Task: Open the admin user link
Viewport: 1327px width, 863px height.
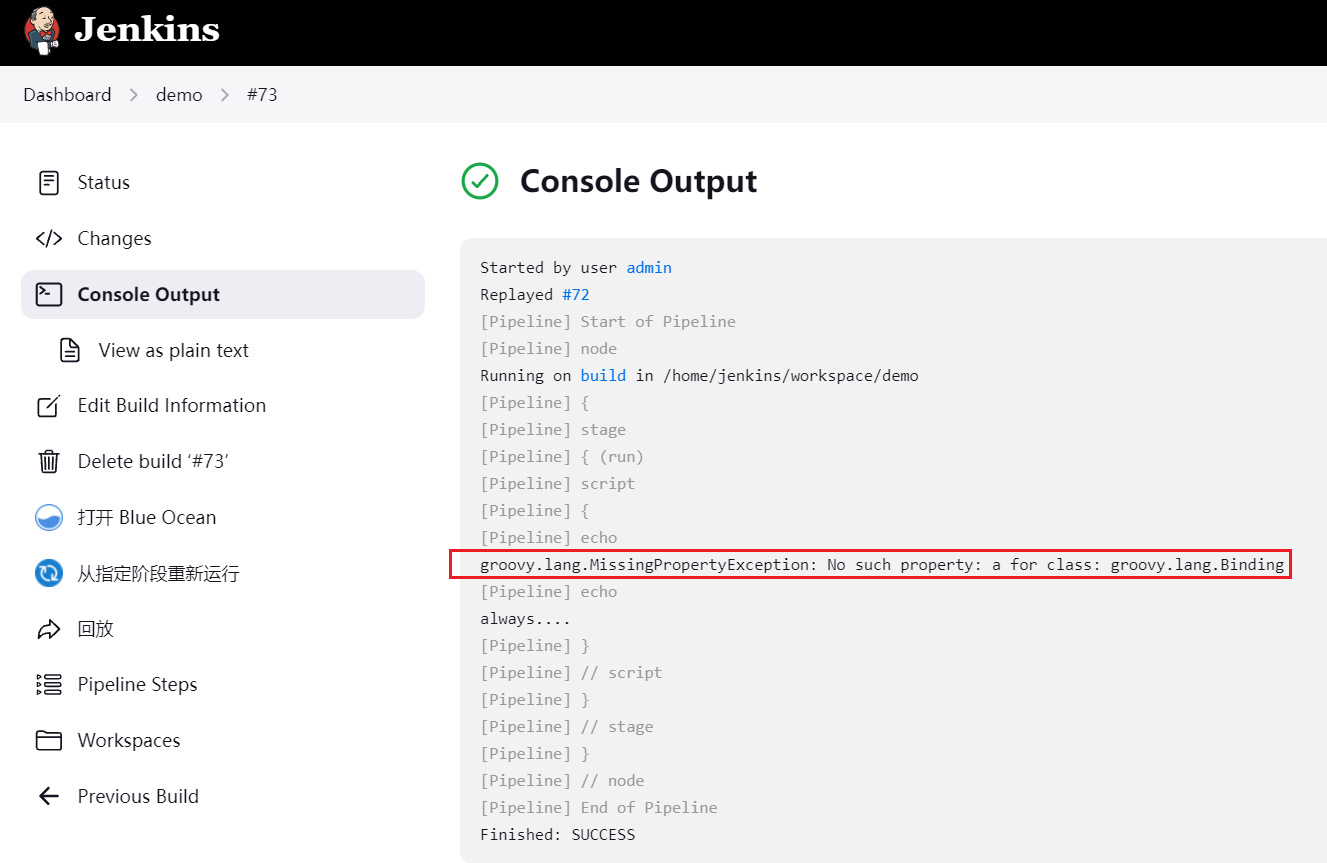Action: tap(649, 268)
